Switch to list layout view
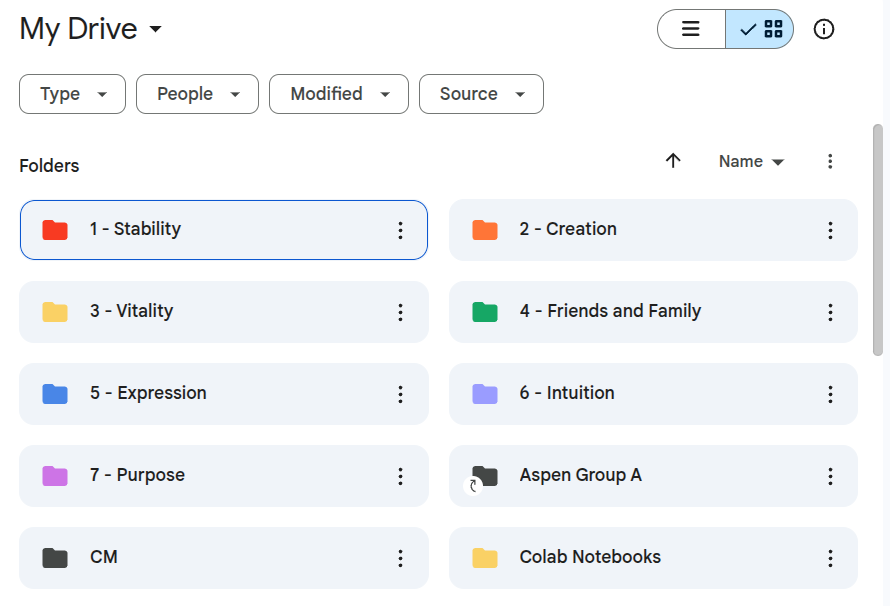Image resolution: width=890 pixels, height=606 pixels. pyautogui.click(x=691, y=29)
